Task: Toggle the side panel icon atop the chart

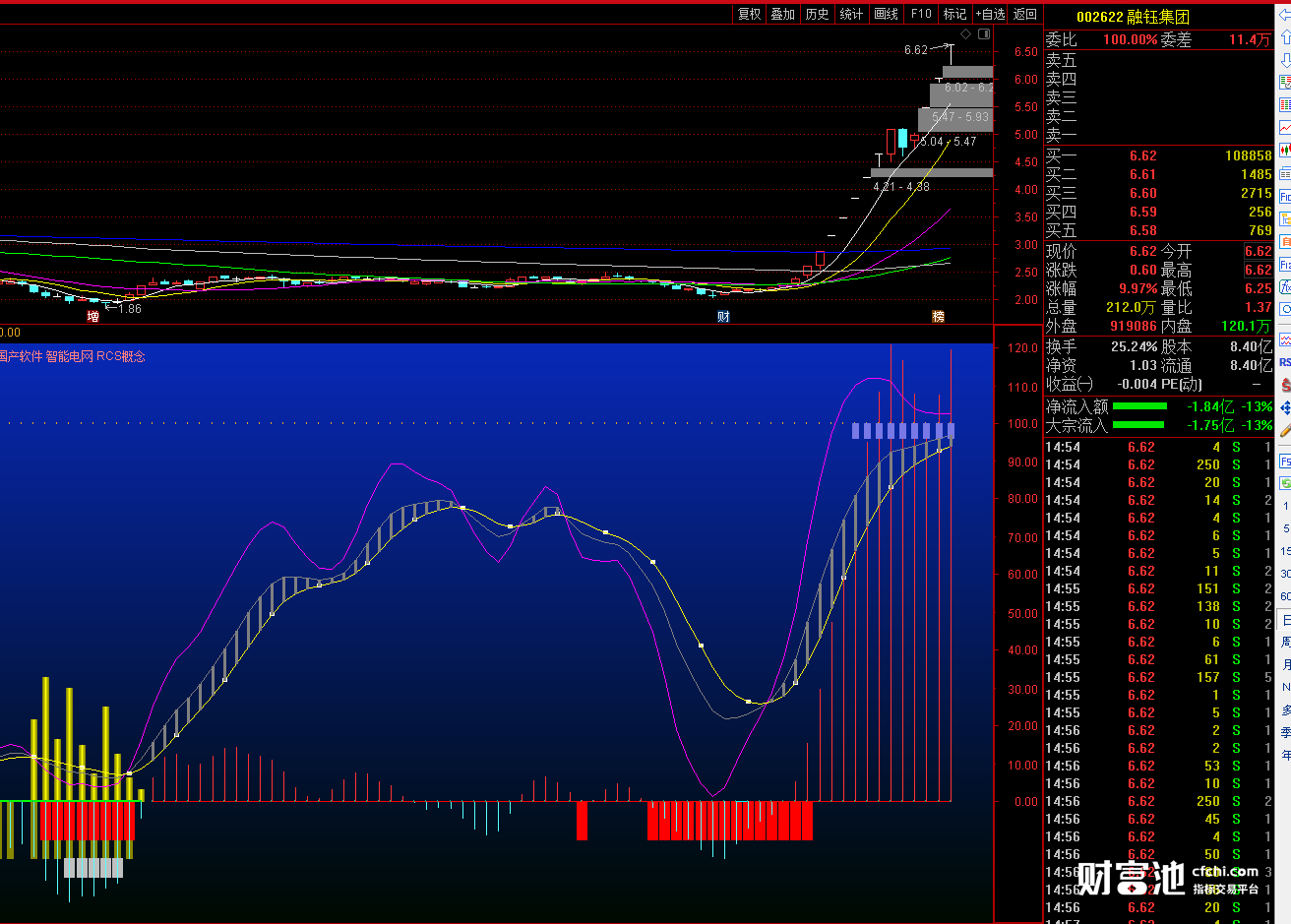Action: [983, 34]
